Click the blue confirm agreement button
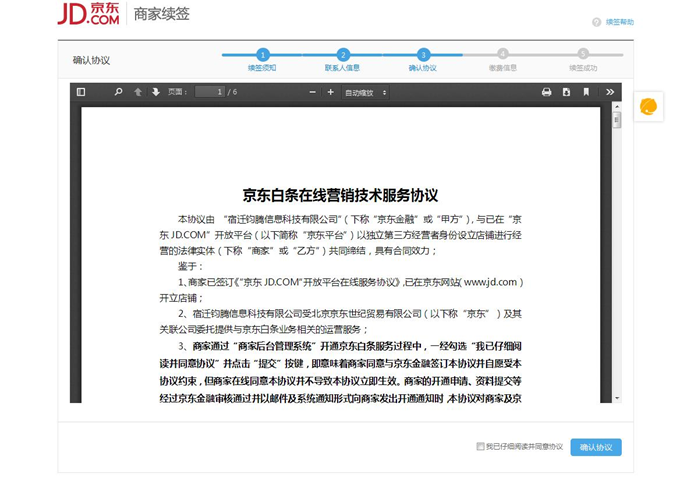Screen dimensions: 680x477 pos(596,447)
